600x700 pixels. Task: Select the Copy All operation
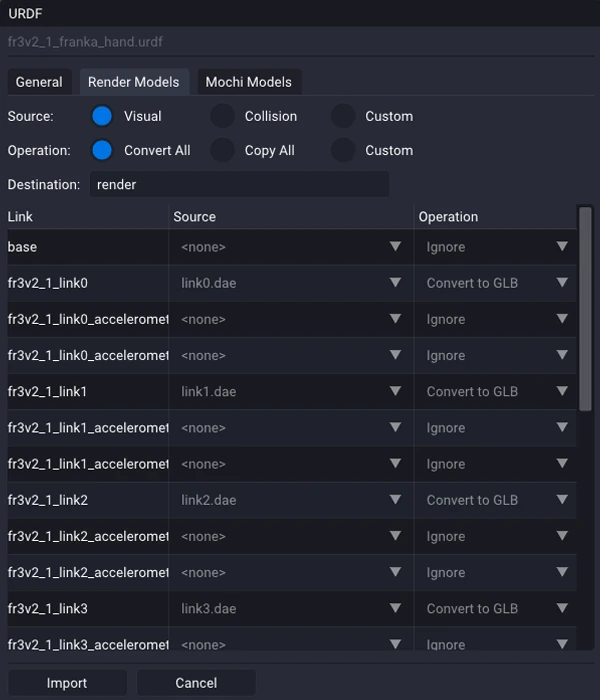pos(222,150)
